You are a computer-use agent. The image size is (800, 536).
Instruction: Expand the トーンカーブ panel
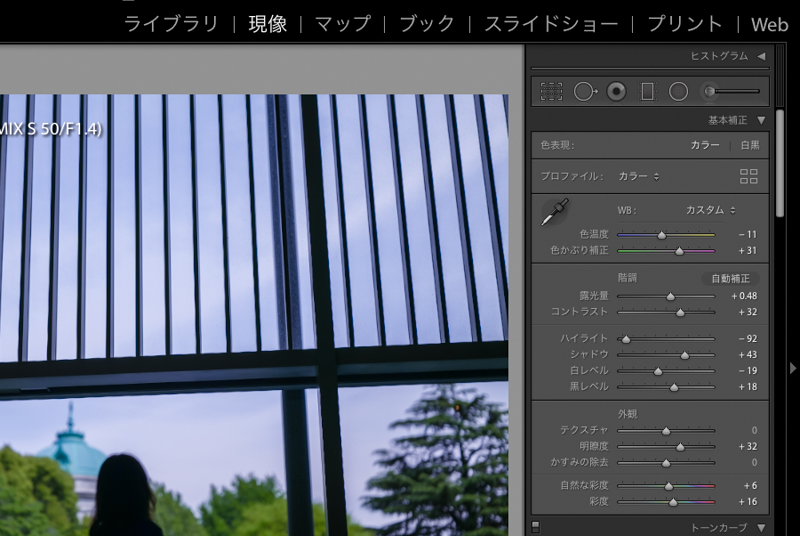[761, 527]
